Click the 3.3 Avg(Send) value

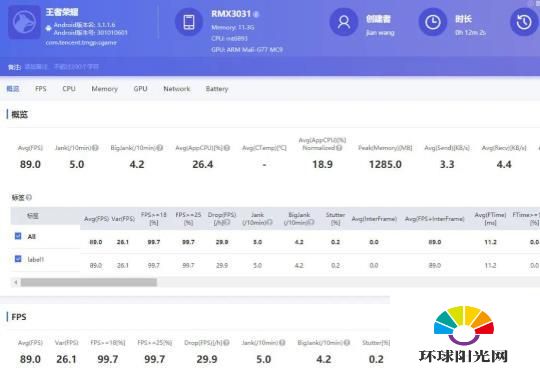(447, 165)
